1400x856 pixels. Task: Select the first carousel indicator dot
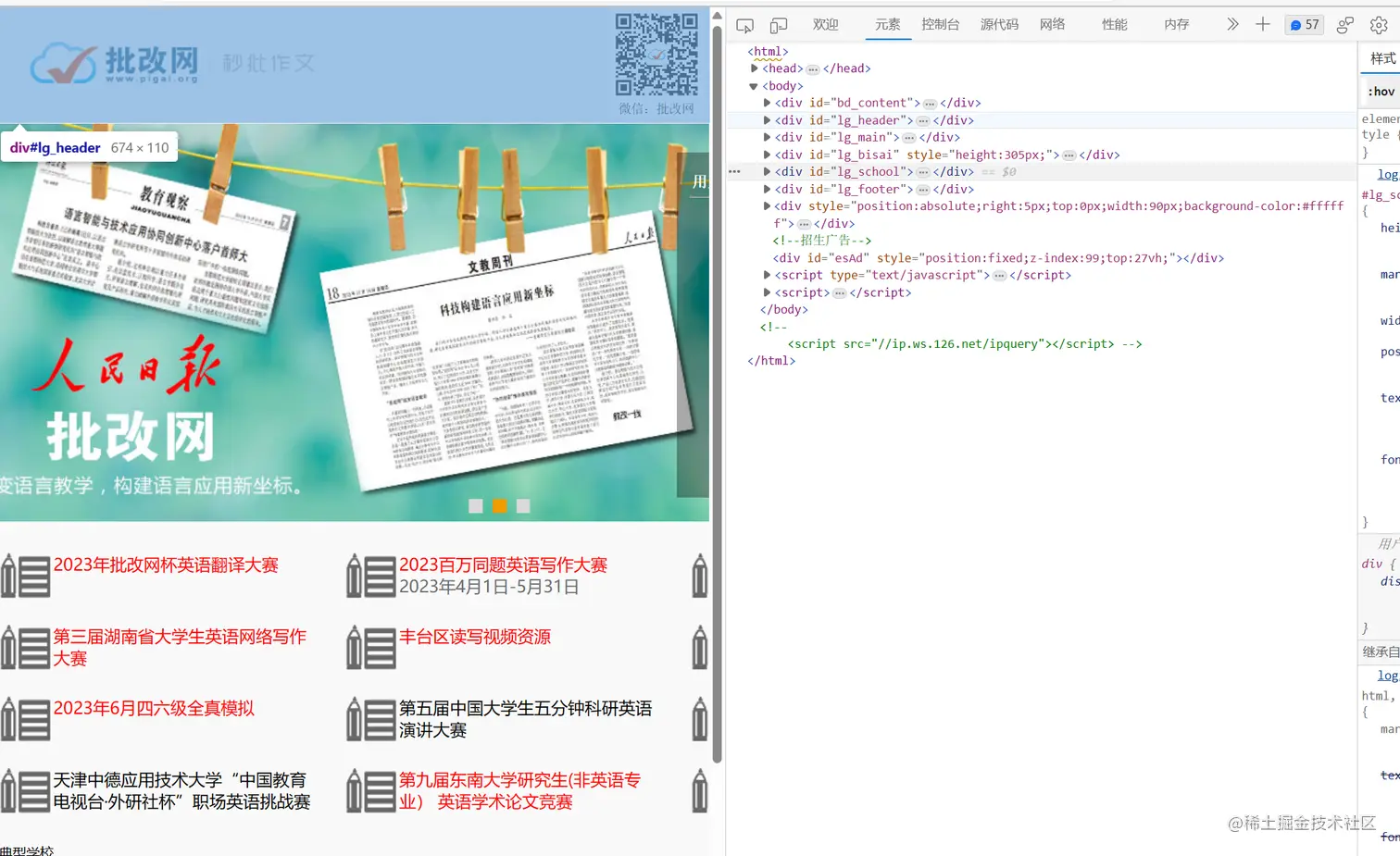(476, 506)
